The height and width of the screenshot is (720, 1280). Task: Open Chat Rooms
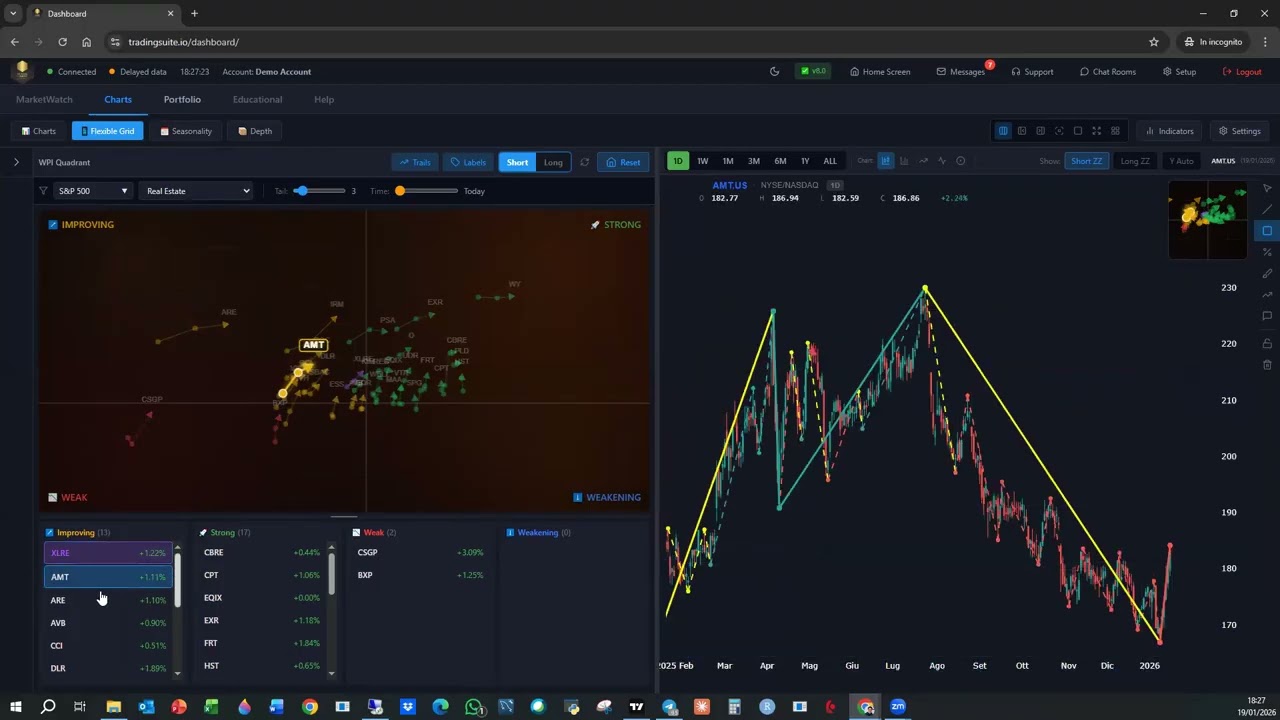click(x=1108, y=72)
